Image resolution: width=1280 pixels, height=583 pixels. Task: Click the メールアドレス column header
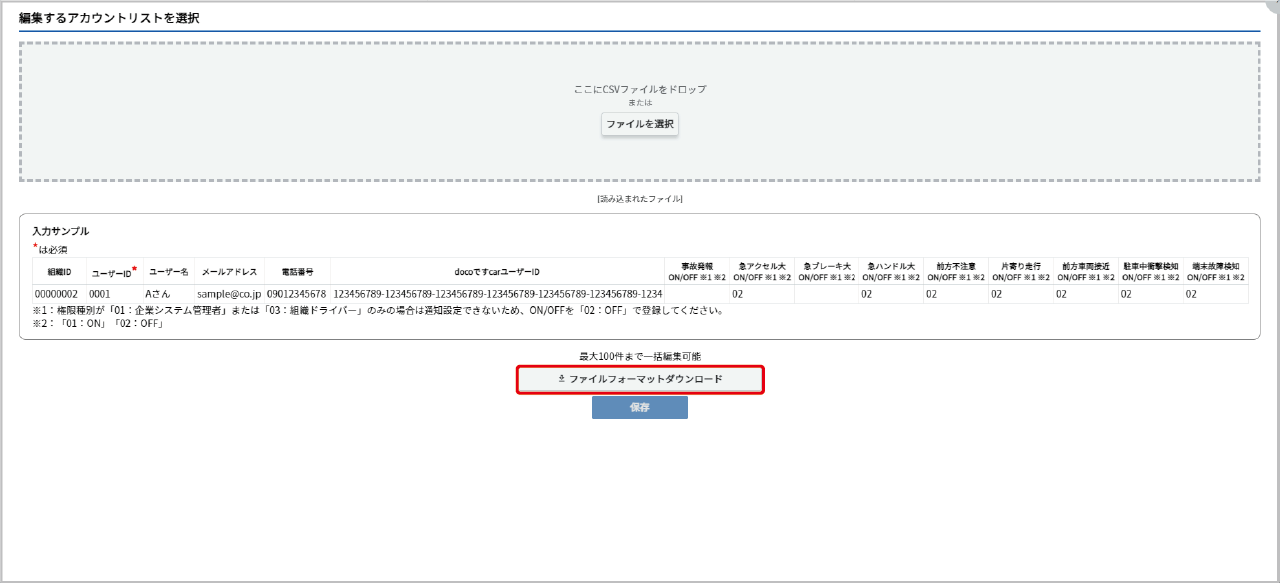point(229,272)
